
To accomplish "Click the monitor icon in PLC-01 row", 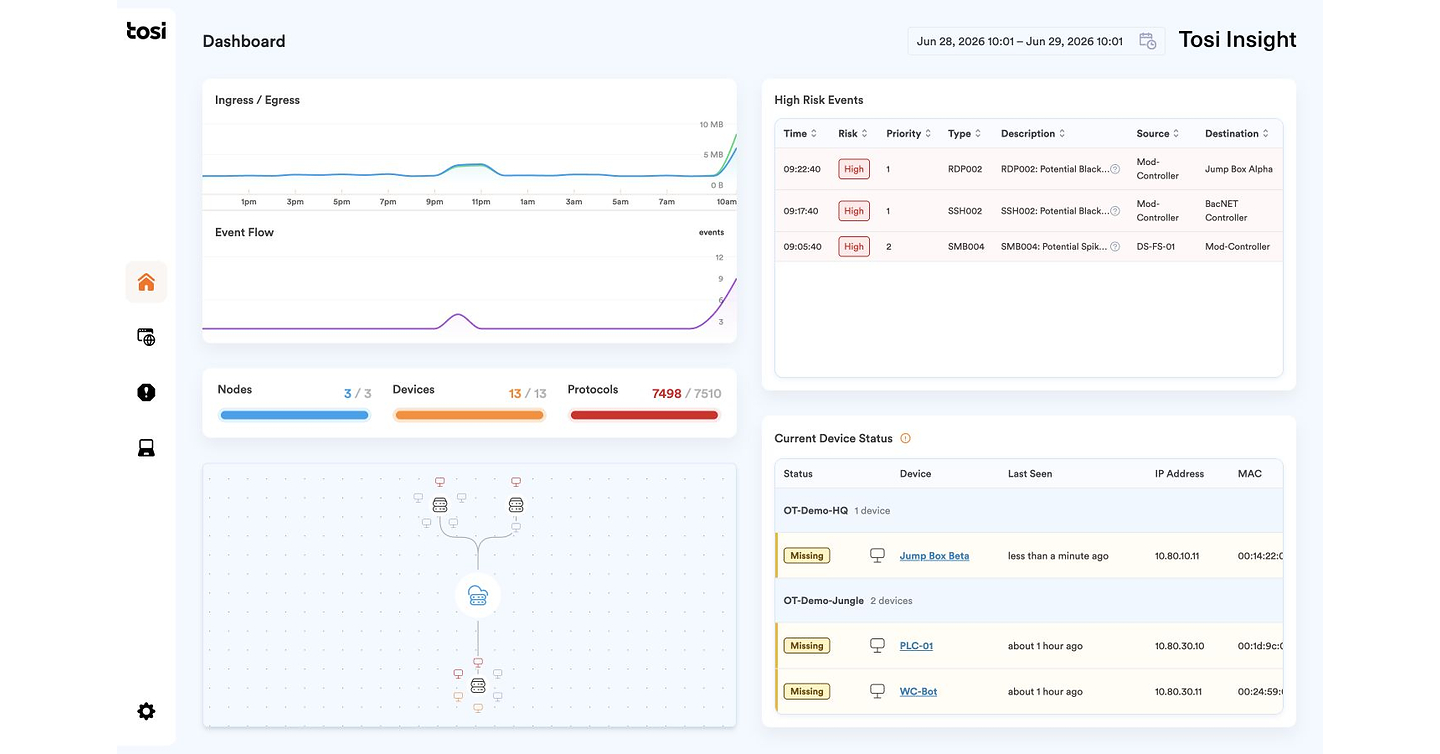I will click(x=877, y=645).
